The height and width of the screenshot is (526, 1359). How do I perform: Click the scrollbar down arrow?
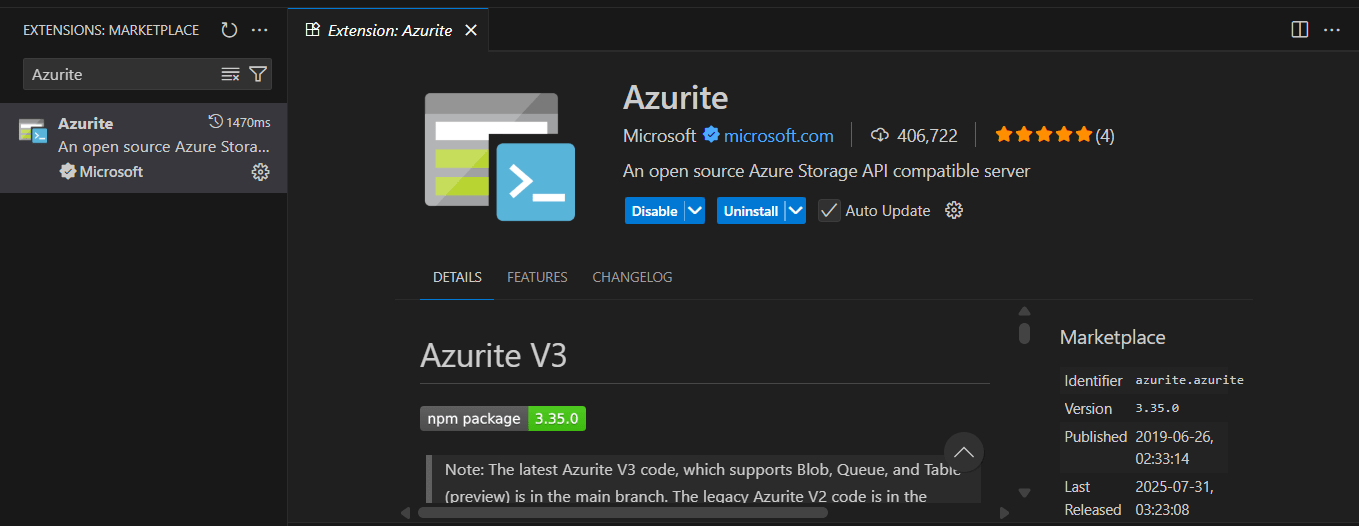[x=1024, y=492]
